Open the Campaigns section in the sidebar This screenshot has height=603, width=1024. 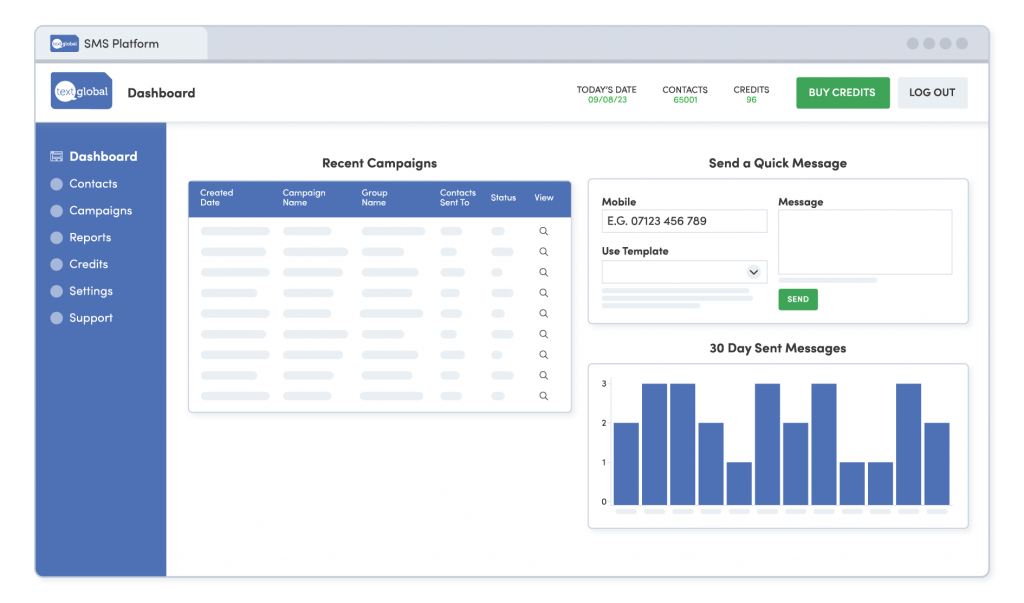point(100,211)
